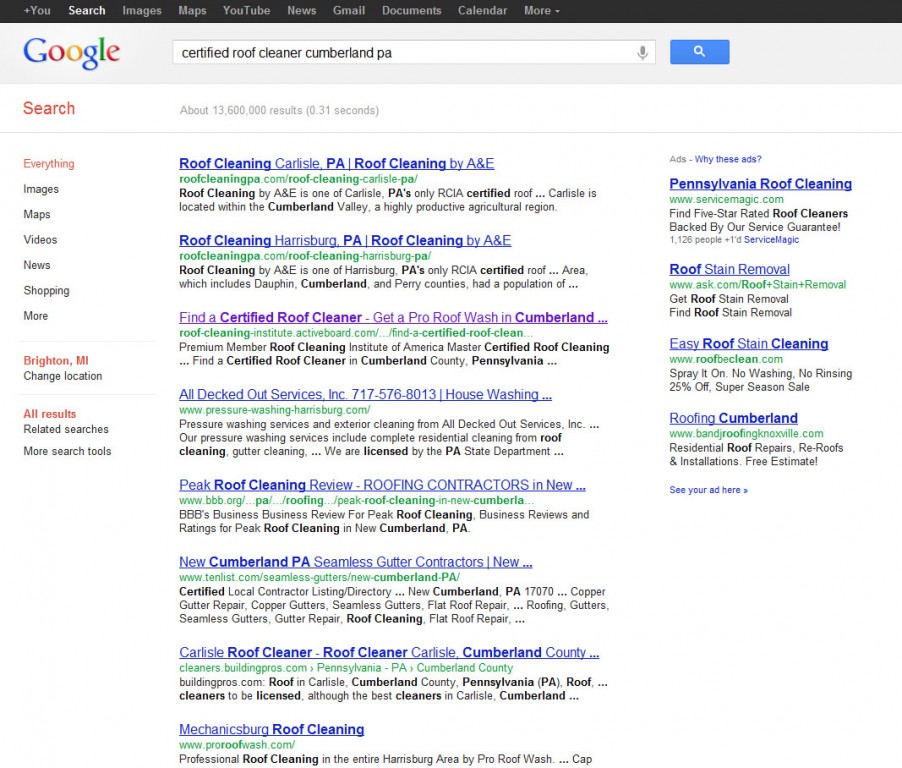Screen dimensions: 902x768
Task: Open Gmail from the top navigation bar
Action: 348,10
